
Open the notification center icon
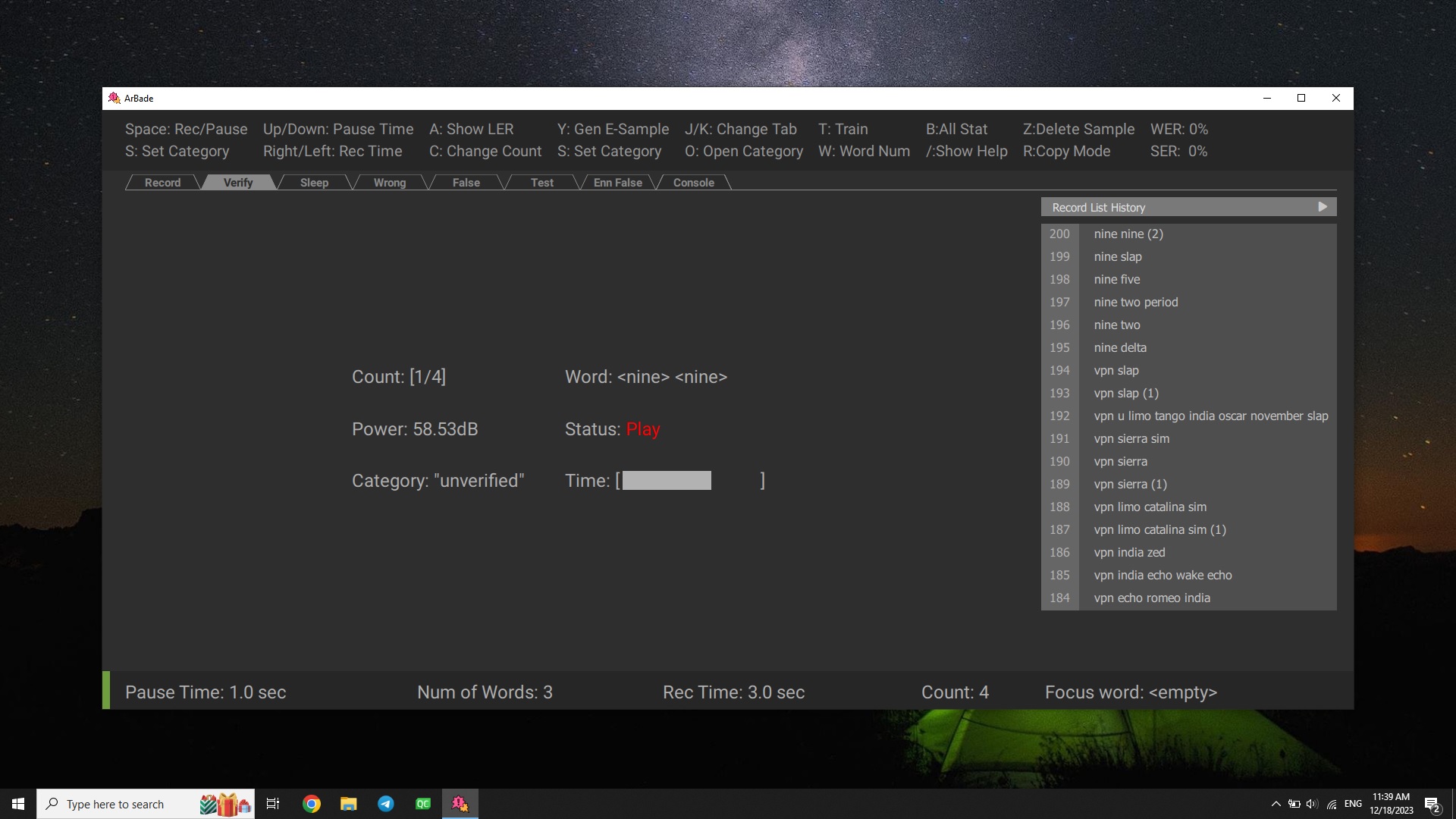pyautogui.click(x=1432, y=805)
